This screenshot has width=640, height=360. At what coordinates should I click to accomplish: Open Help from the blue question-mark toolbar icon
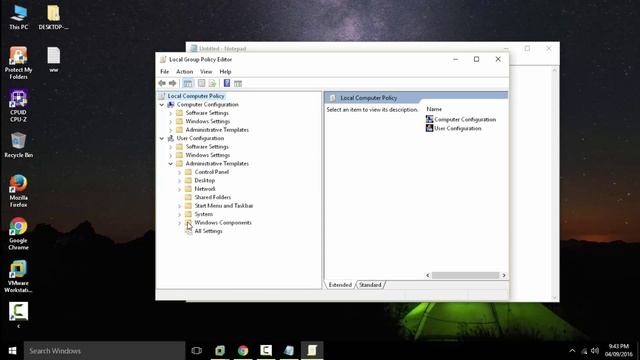227,83
